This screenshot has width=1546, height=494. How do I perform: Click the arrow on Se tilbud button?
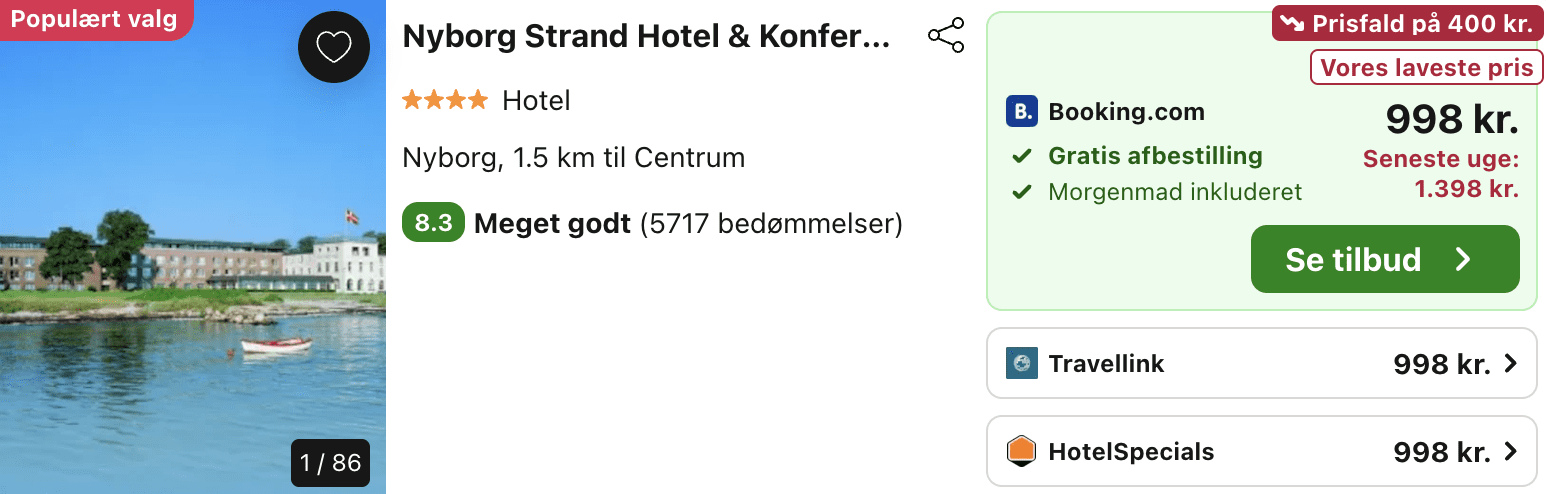click(1463, 260)
